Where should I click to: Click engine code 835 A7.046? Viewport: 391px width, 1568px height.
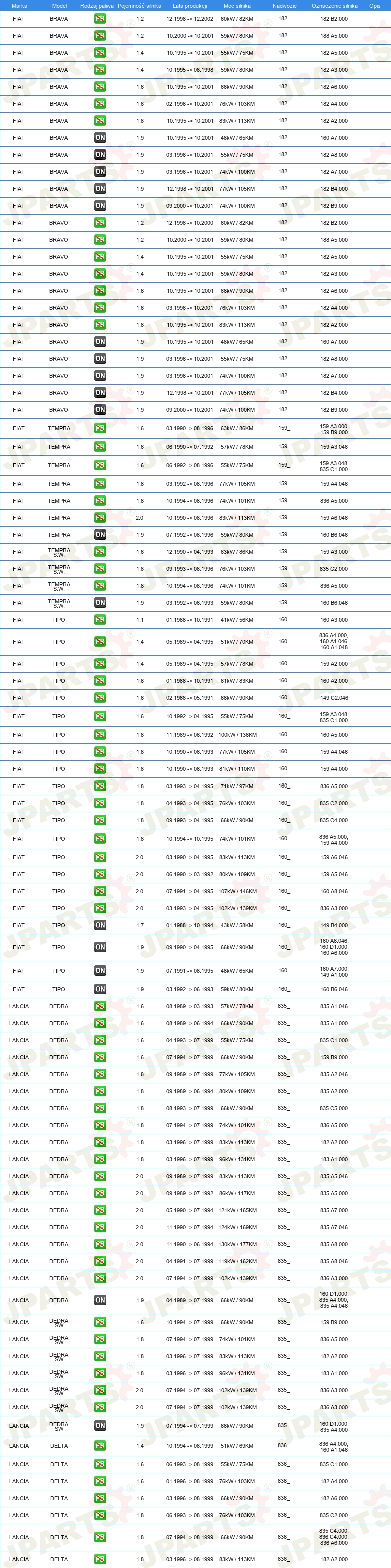click(334, 1227)
